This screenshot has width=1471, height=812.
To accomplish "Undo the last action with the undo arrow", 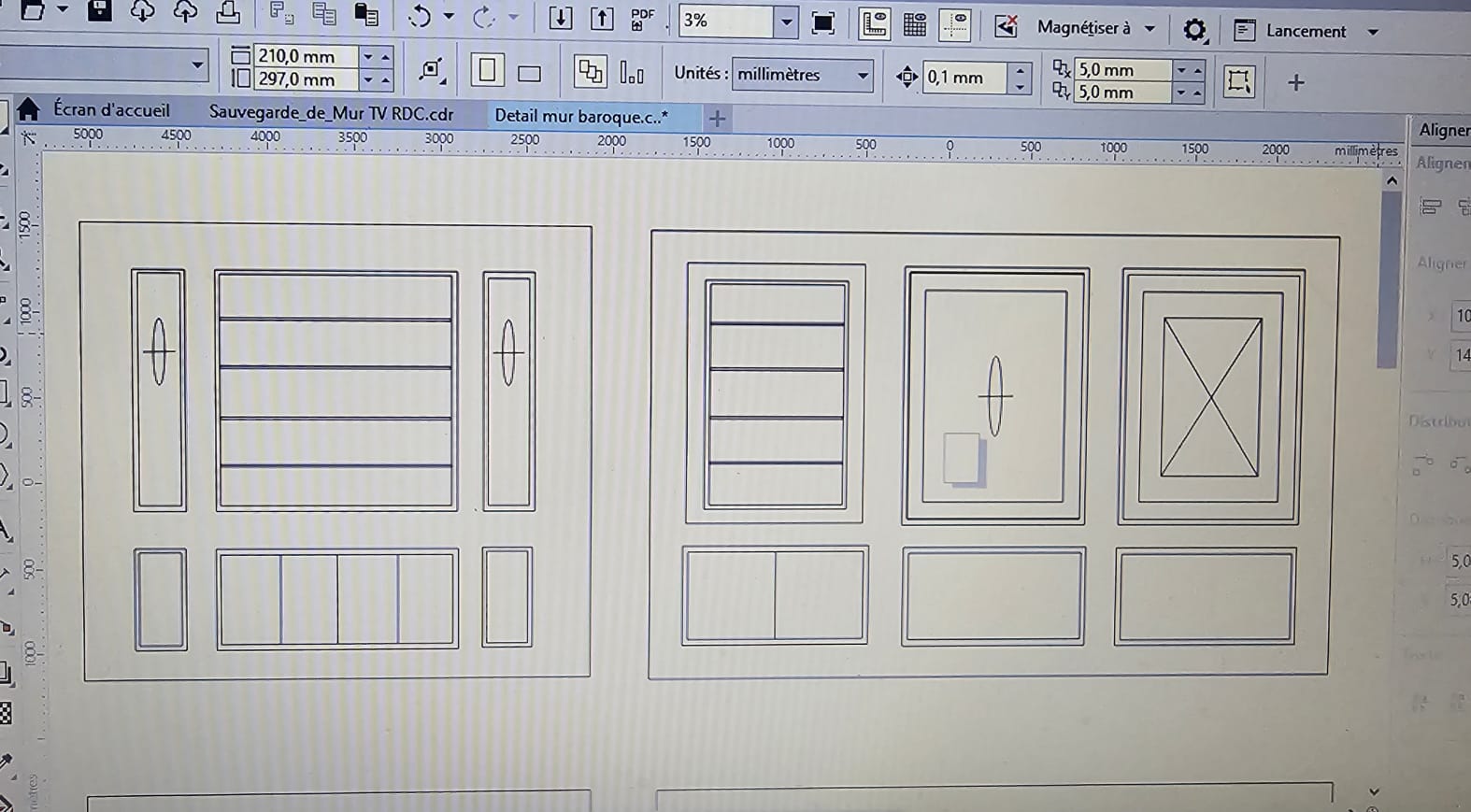I will [x=420, y=17].
